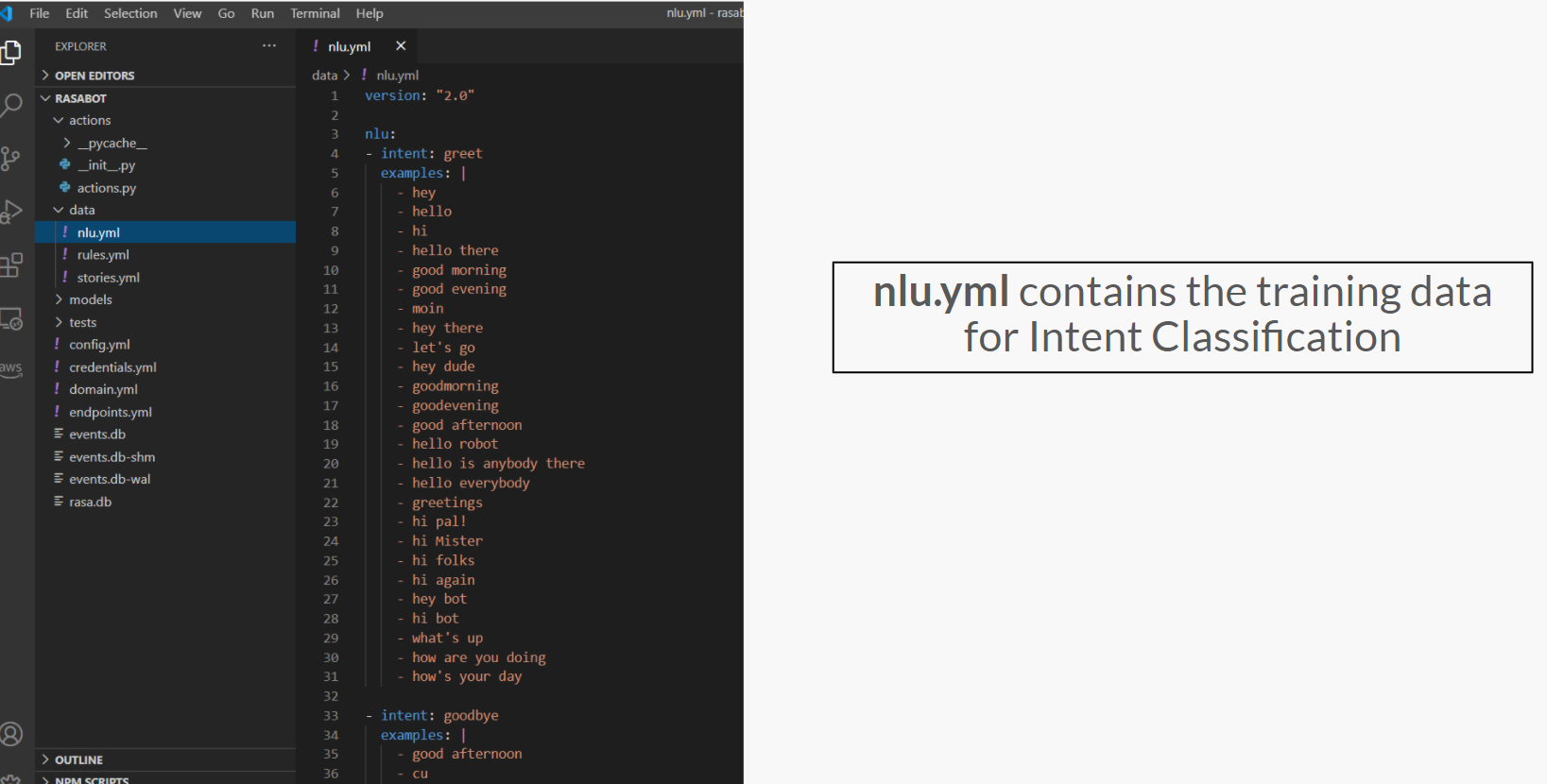Open stories.yml from the data folder
The height and width of the screenshot is (784, 1547).
point(165,278)
